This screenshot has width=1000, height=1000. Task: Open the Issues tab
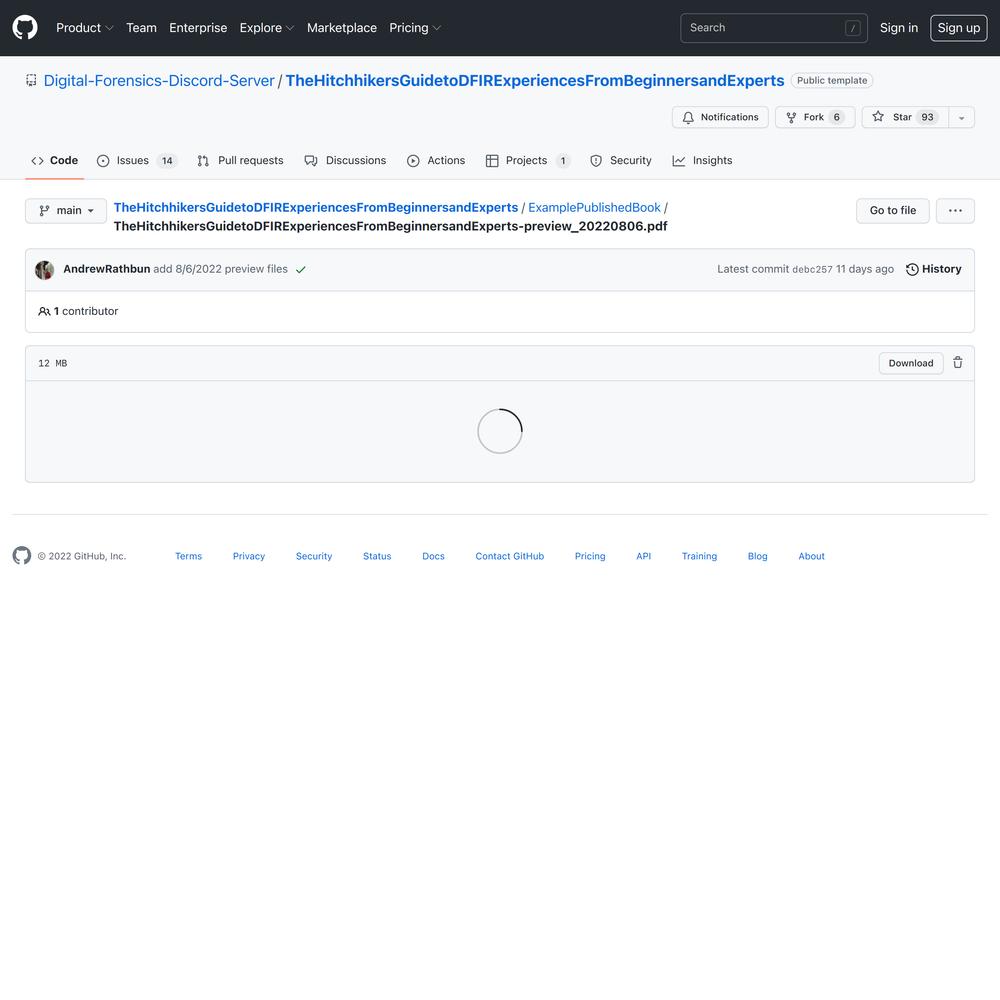pyautogui.click(x=136, y=161)
